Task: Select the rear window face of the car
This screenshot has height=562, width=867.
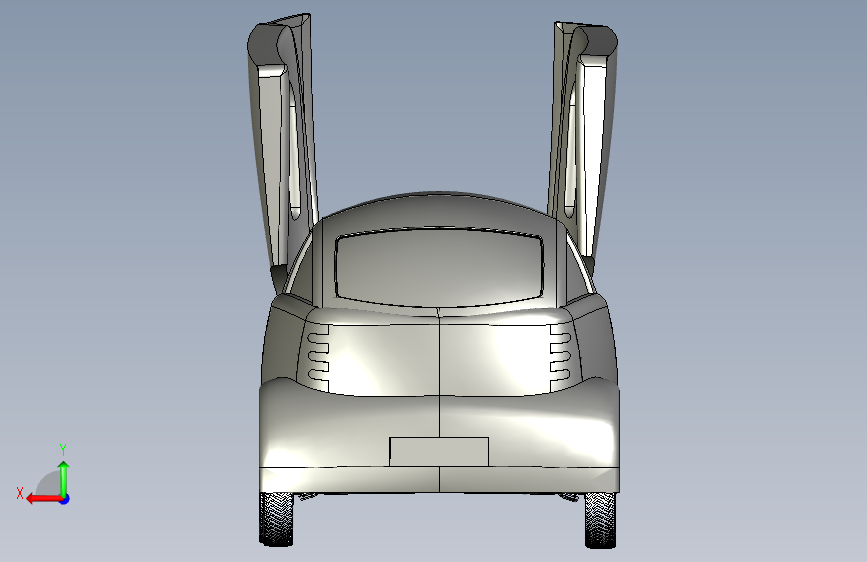Action: (439, 267)
